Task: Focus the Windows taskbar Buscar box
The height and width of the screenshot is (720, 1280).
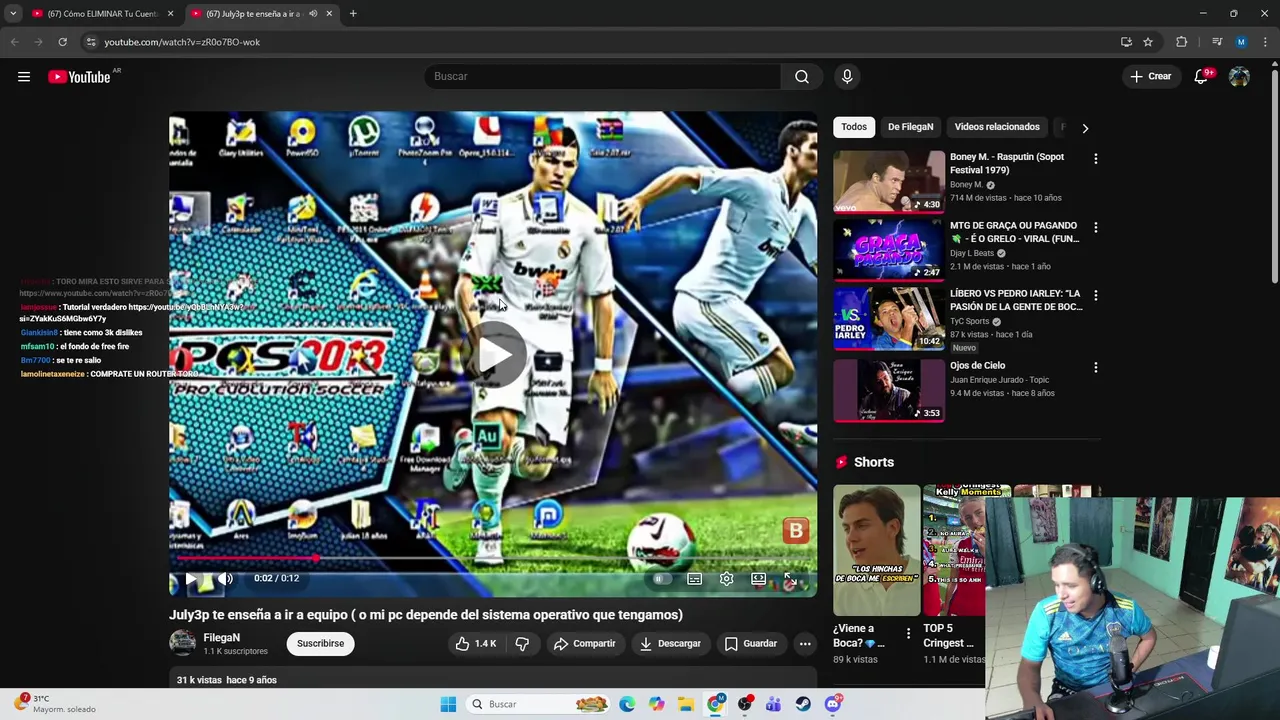Action: [x=538, y=704]
